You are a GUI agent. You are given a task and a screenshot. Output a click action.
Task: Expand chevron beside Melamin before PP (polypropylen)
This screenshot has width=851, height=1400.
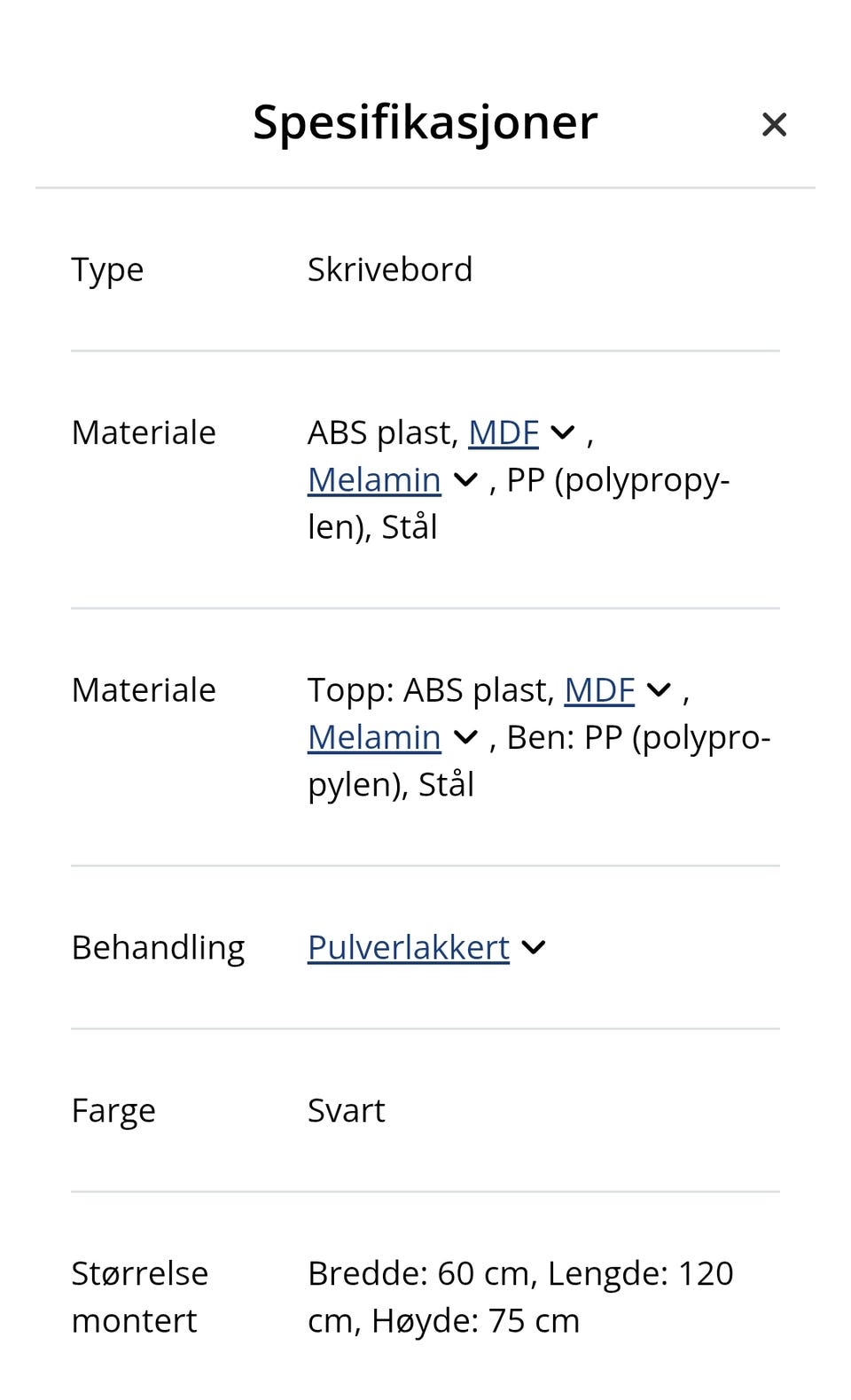pos(465,480)
